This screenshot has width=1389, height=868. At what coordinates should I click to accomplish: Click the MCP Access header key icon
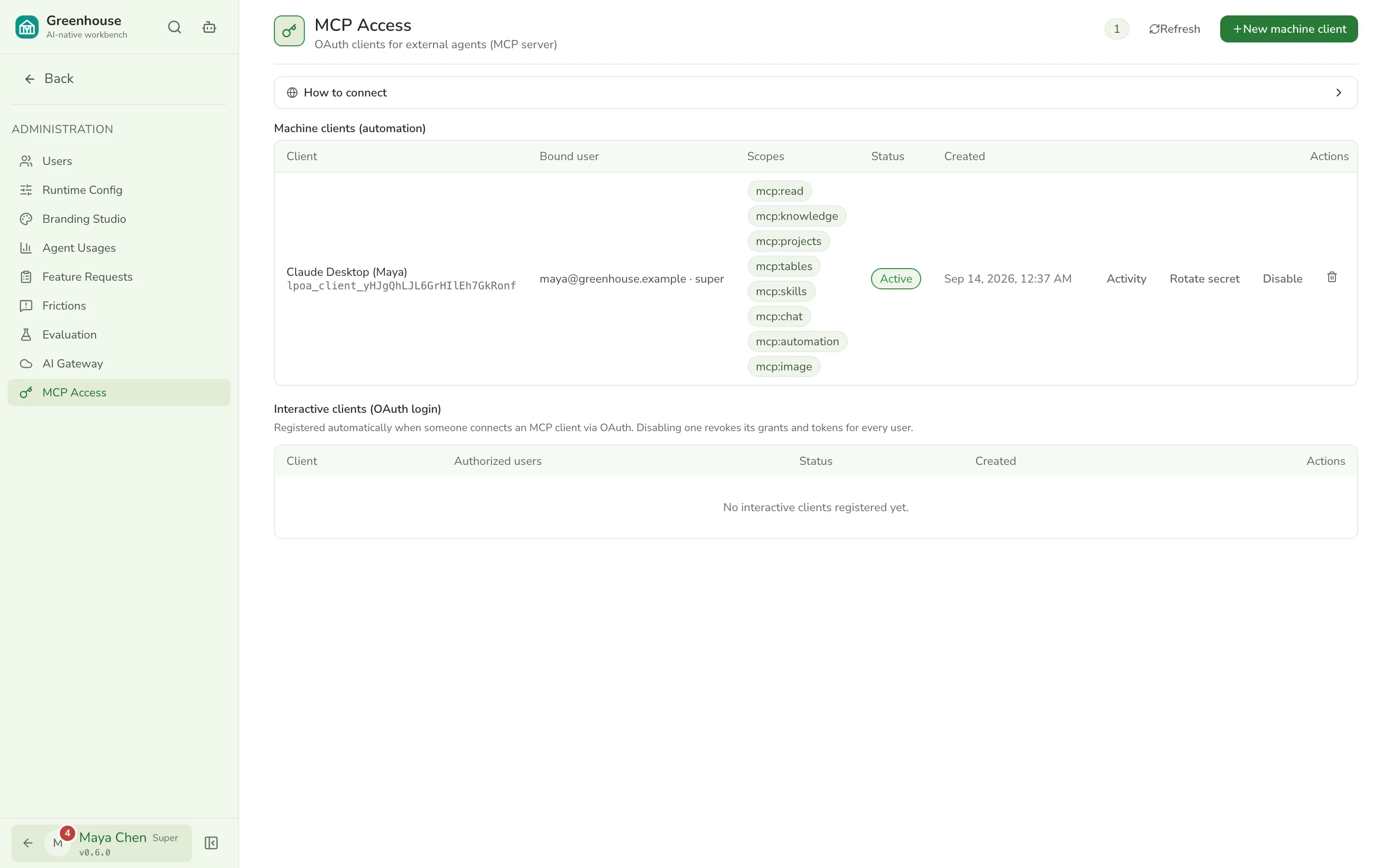tap(289, 30)
